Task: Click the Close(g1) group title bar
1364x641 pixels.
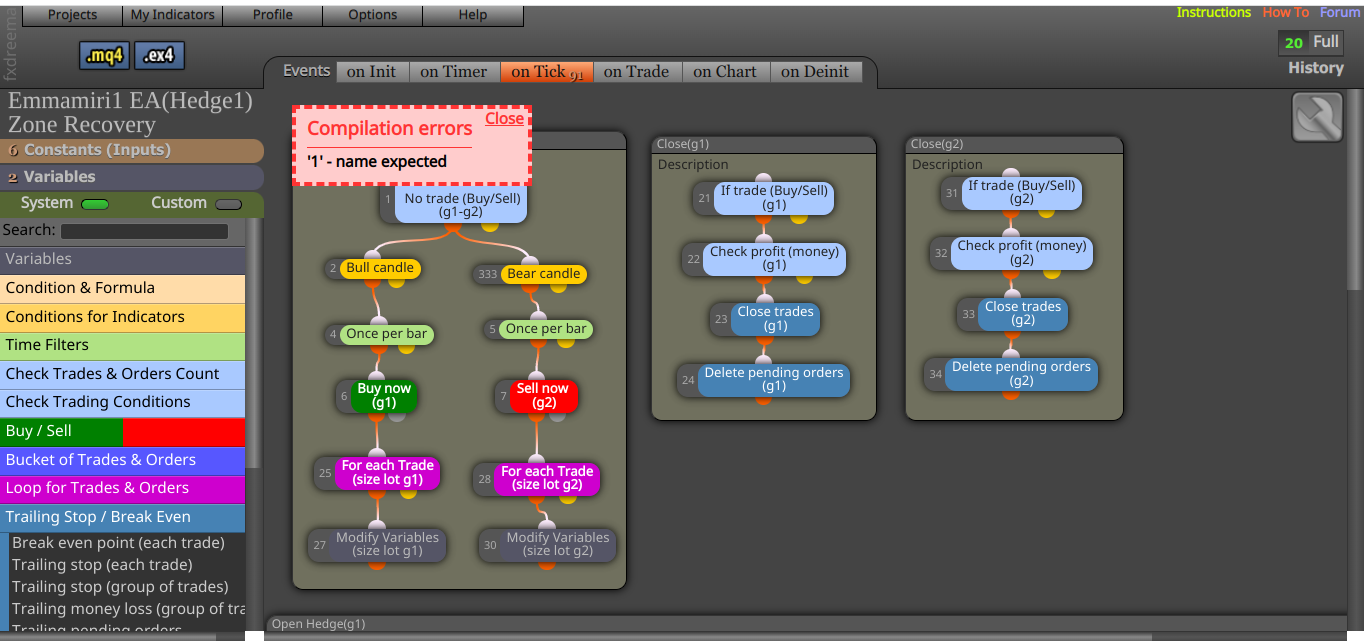Action: click(764, 145)
